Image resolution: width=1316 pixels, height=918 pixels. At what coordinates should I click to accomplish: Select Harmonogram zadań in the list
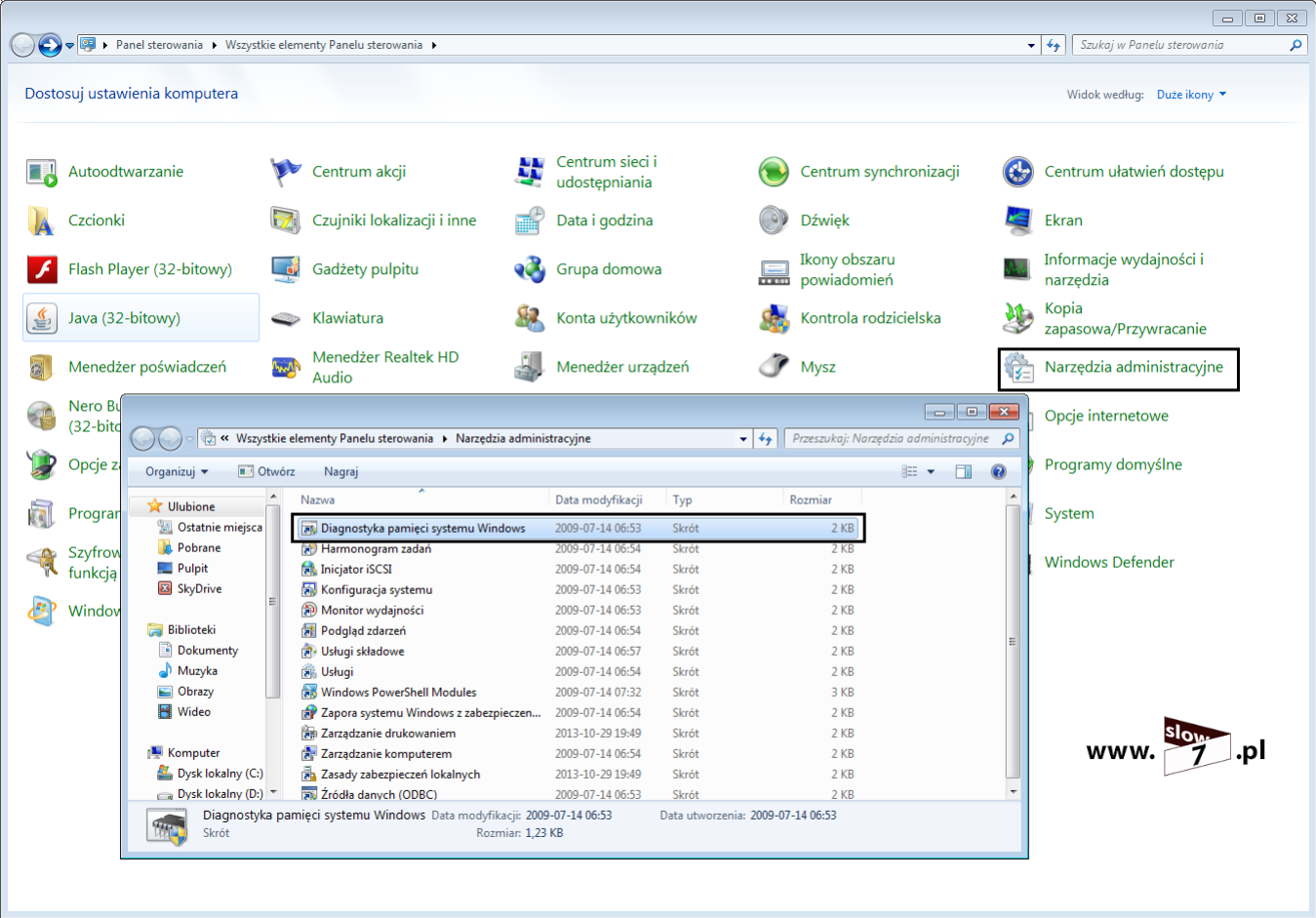click(376, 548)
